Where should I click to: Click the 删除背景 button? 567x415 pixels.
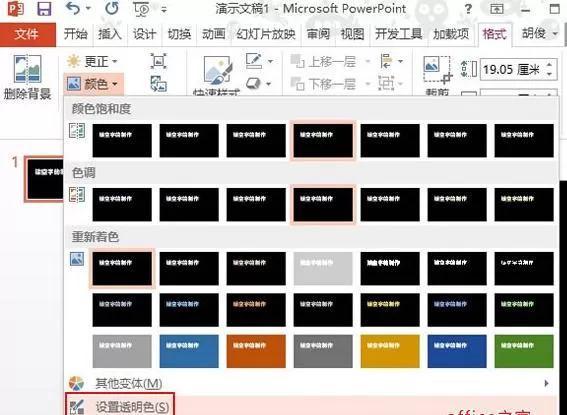click(x=27, y=77)
